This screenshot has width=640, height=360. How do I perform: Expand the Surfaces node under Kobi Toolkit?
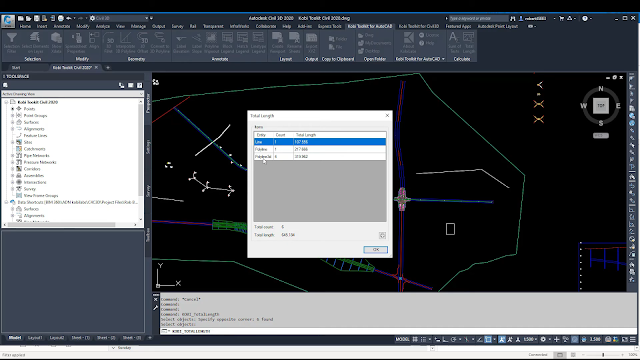click(x=13, y=122)
